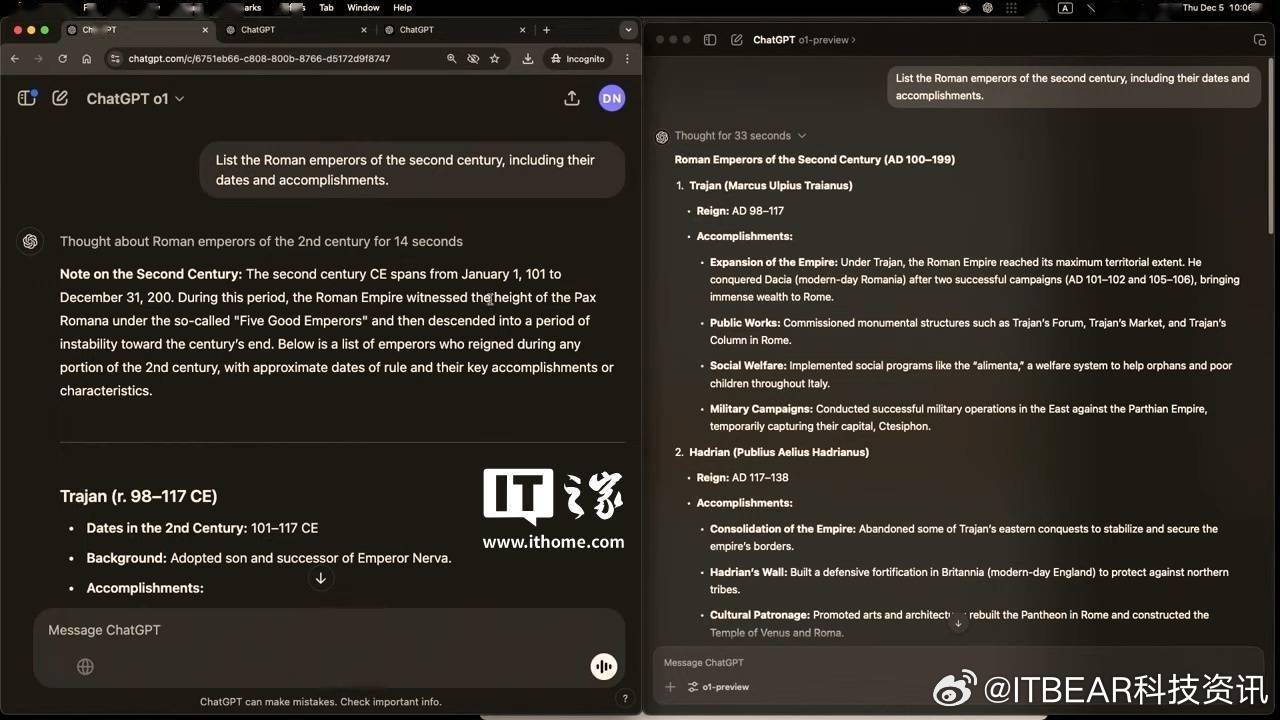Click the share conversation icon
Image resolution: width=1280 pixels, height=720 pixels.
point(572,98)
